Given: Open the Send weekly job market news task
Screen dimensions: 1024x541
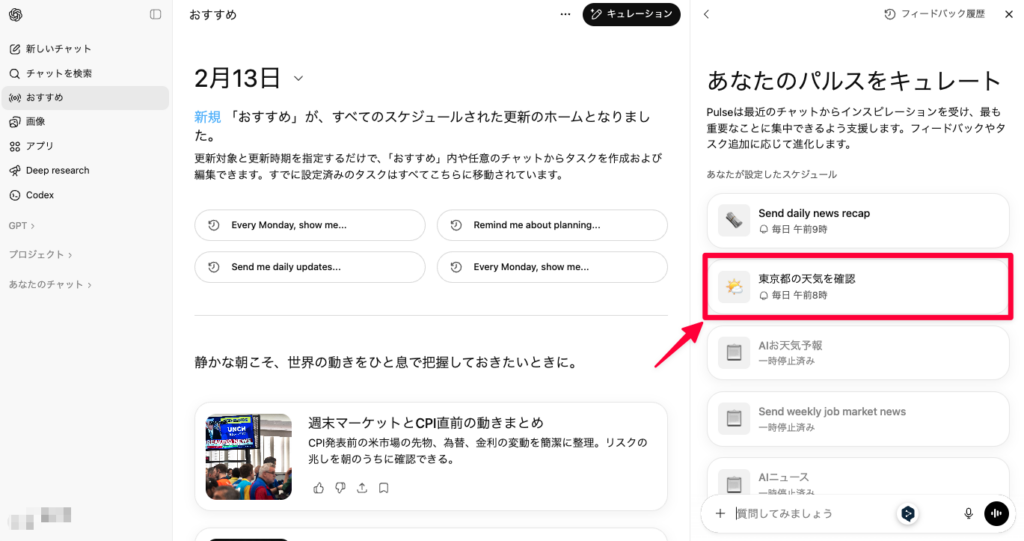Looking at the screenshot, I should 857,418.
